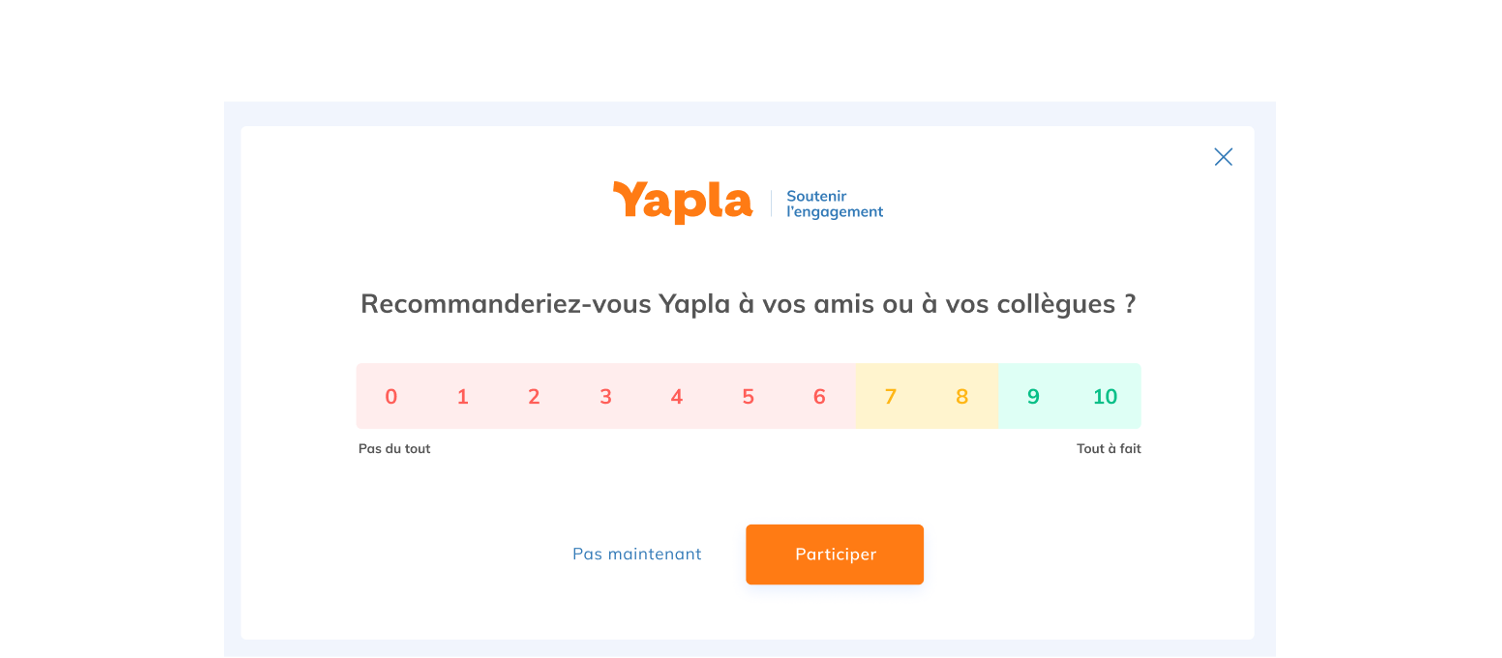Choose the top rating 10
This screenshot has height=658, width=1502.
(1105, 396)
